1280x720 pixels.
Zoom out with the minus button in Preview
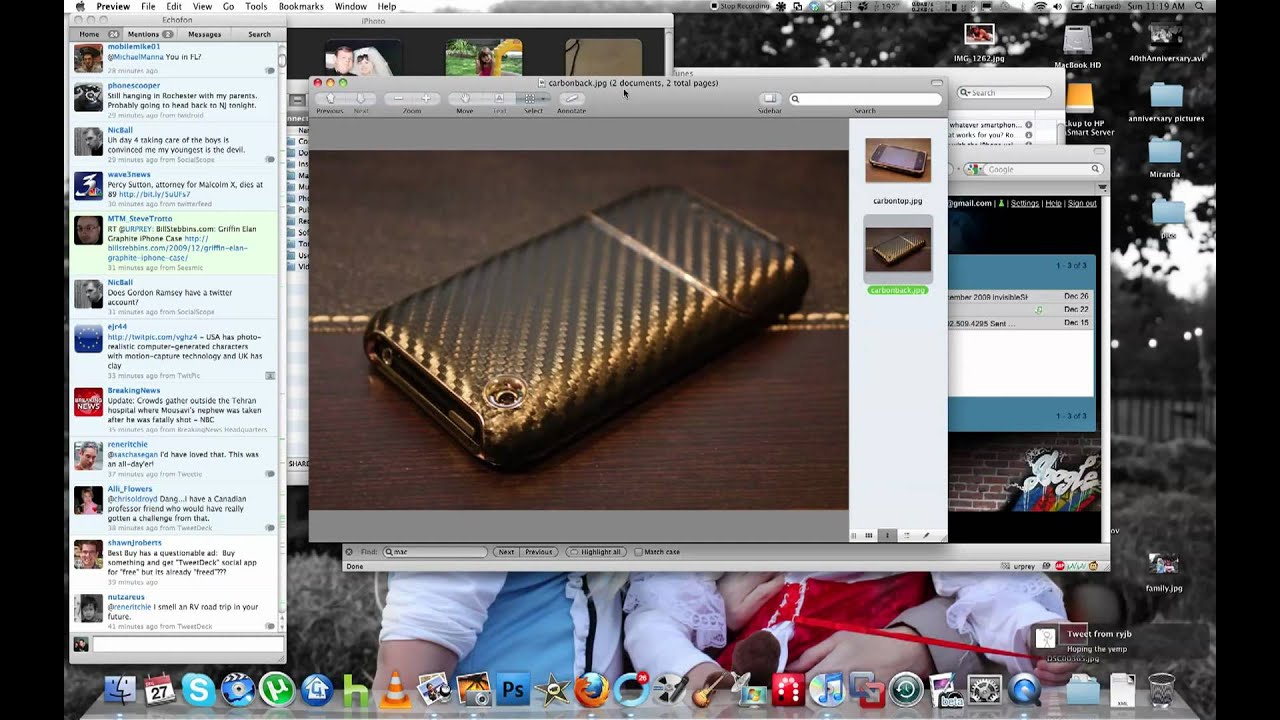(x=399, y=99)
